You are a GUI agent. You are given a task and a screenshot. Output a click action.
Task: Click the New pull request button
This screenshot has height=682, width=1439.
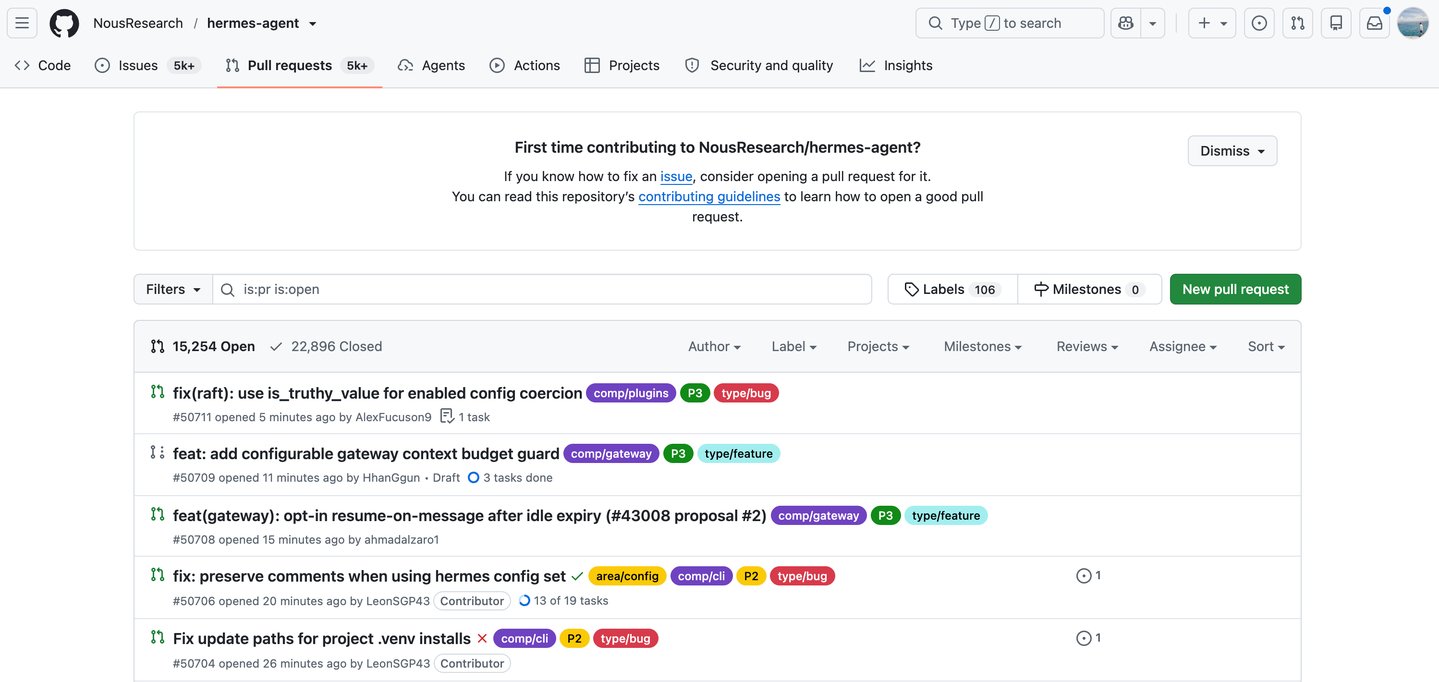pos(1235,289)
